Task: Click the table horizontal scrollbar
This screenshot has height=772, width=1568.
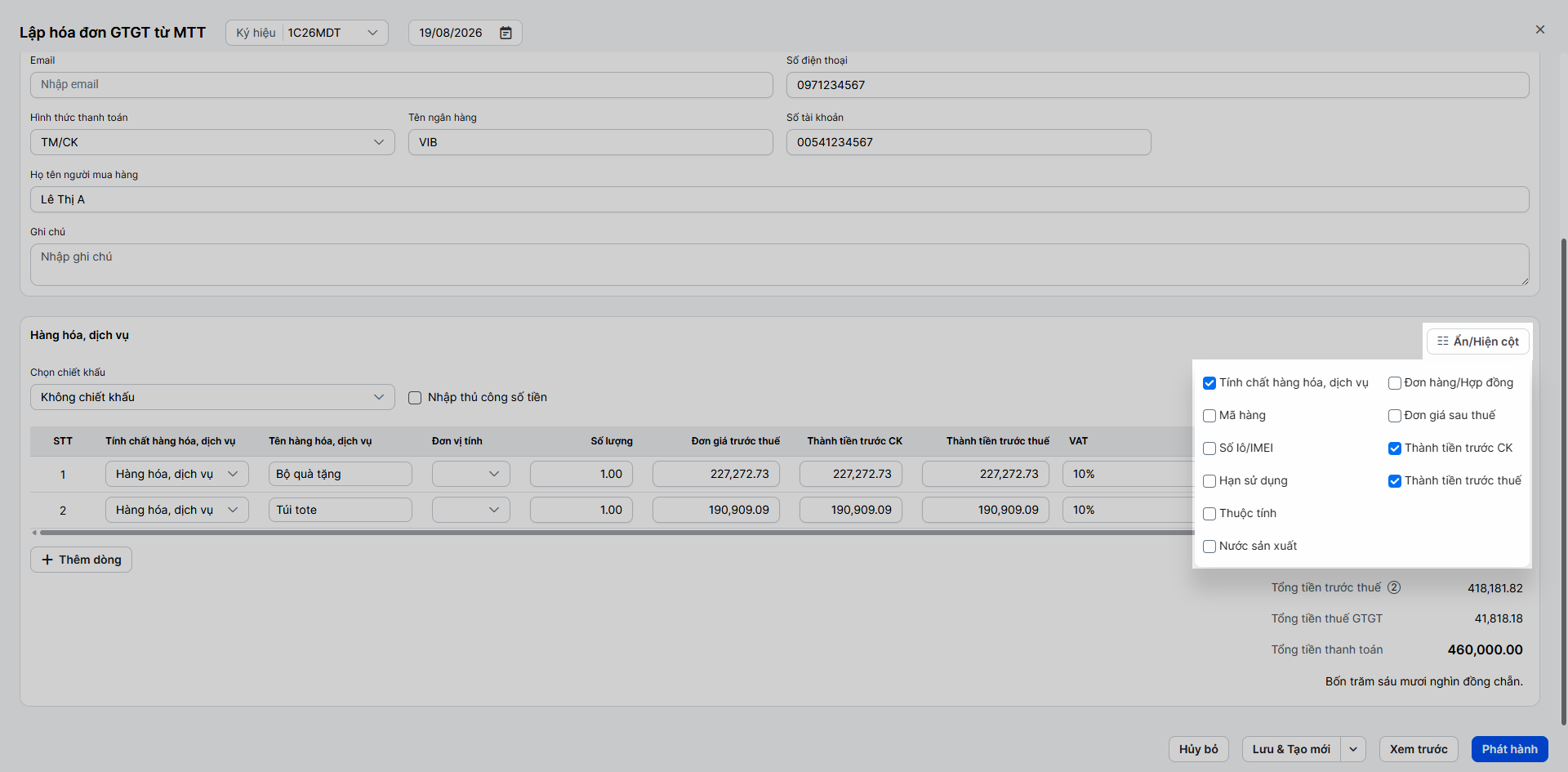Action: point(617,533)
